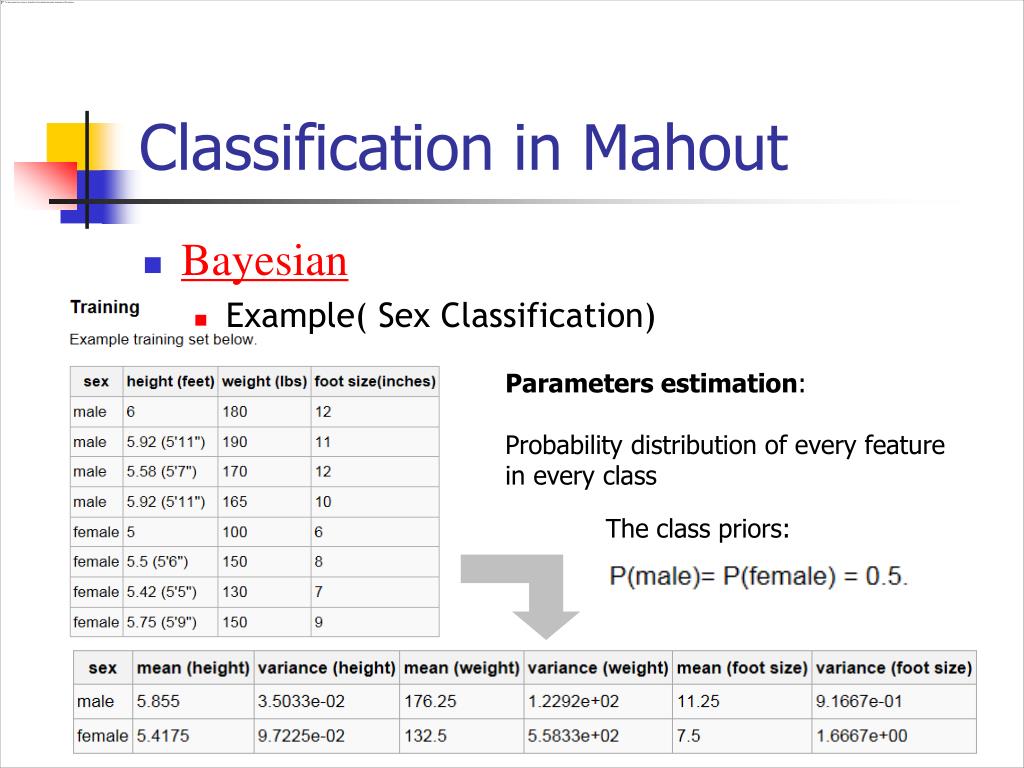Viewport: 1024px width, 768px height.
Task: Click the value '5.5833e+02'
Action: [x=598, y=736]
